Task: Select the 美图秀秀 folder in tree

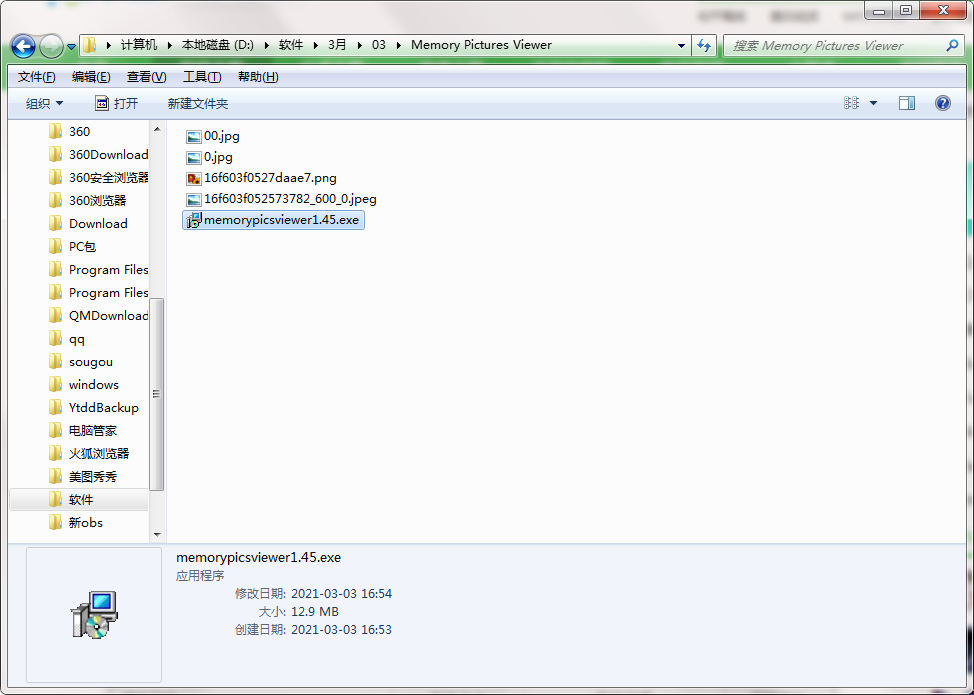Action: tap(81, 476)
